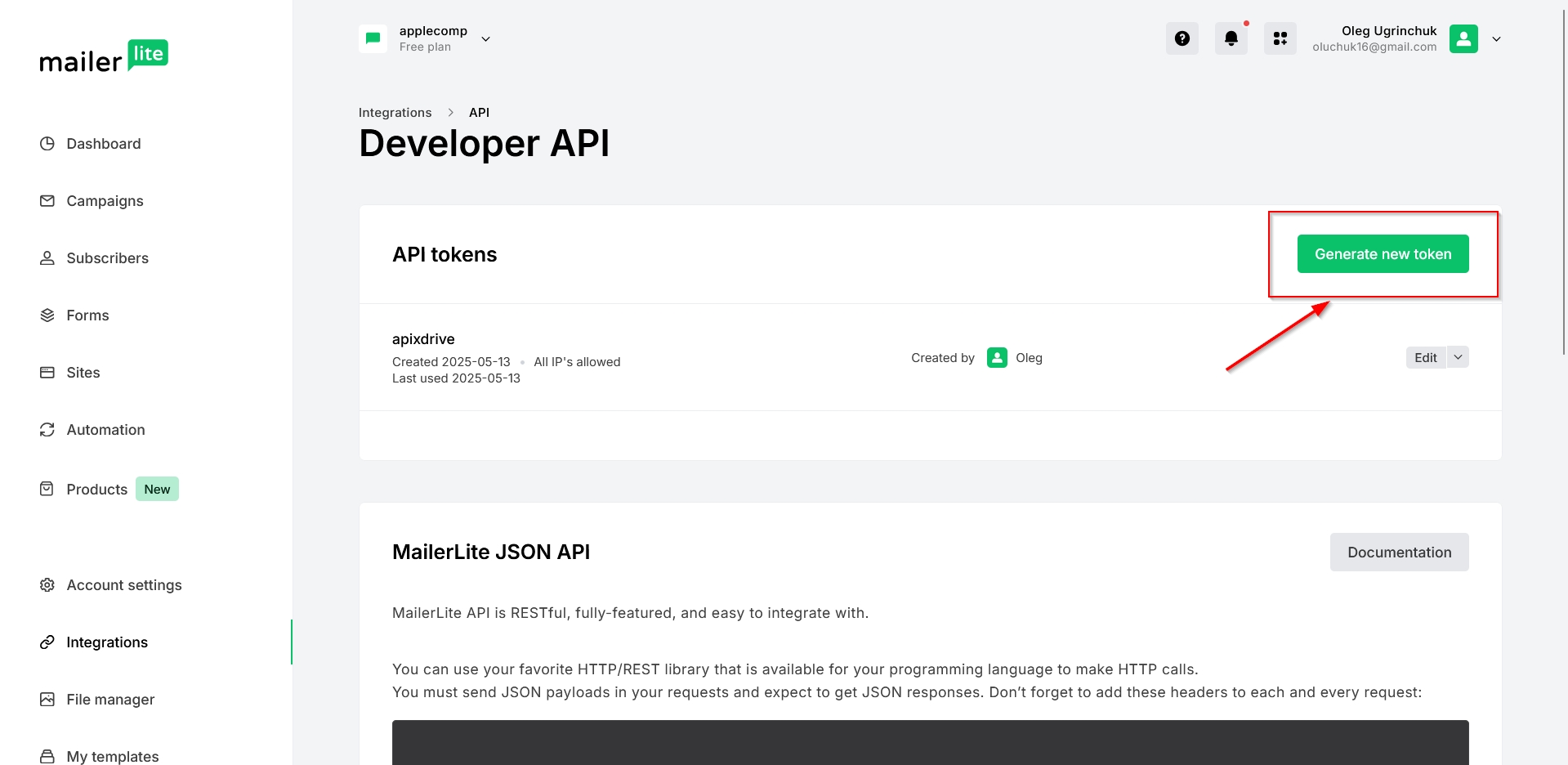Open File manager
Image resolution: width=1568 pixels, height=765 pixels.
click(110, 700)
